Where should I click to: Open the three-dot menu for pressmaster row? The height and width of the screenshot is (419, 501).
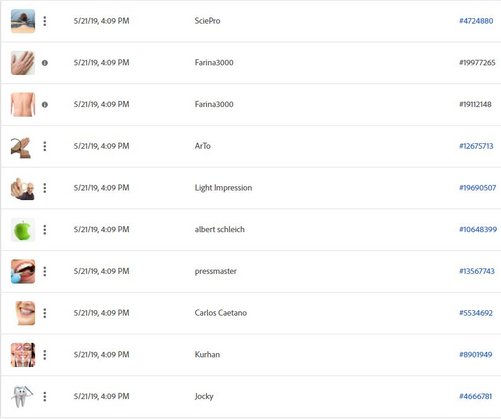pos(45,271)
